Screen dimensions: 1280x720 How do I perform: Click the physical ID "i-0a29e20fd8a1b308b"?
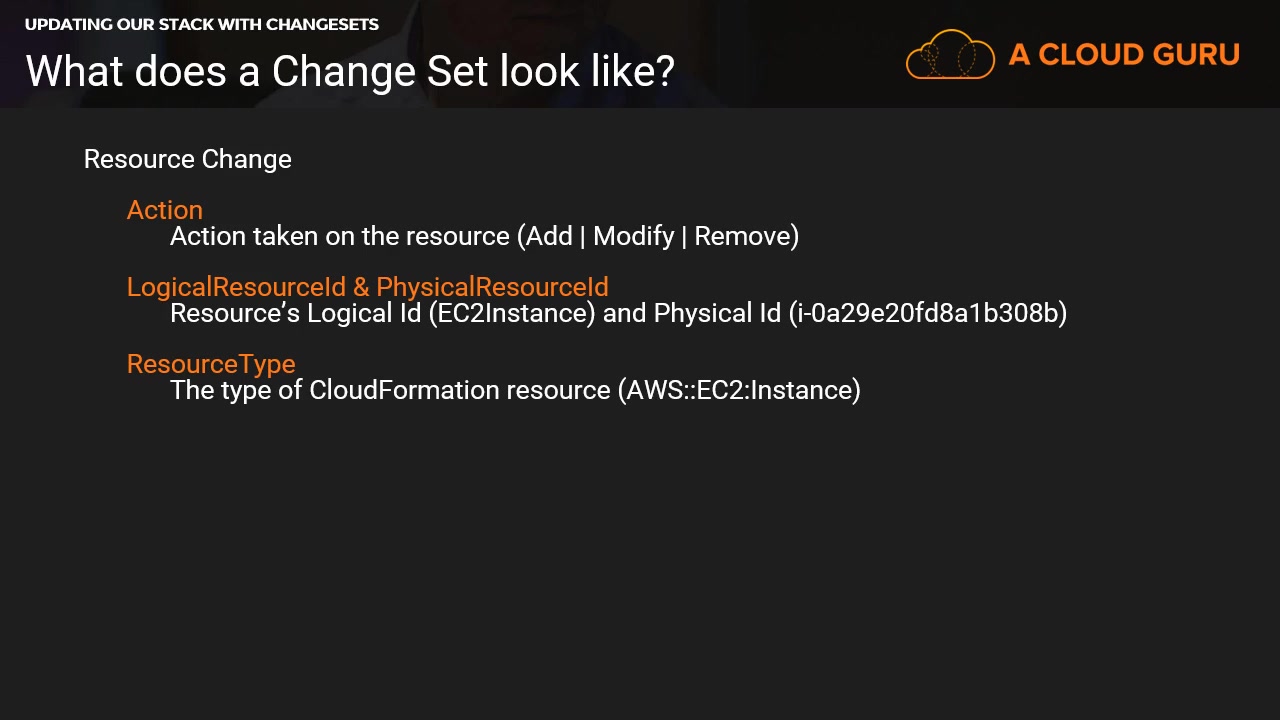[x=927, y=313]
